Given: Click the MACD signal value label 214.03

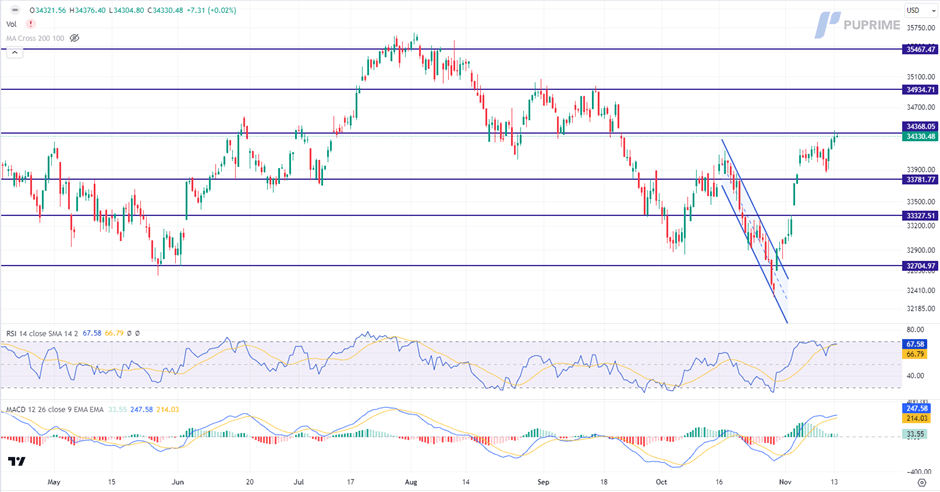Looking at the screenshot, I should tap(915, 418).
